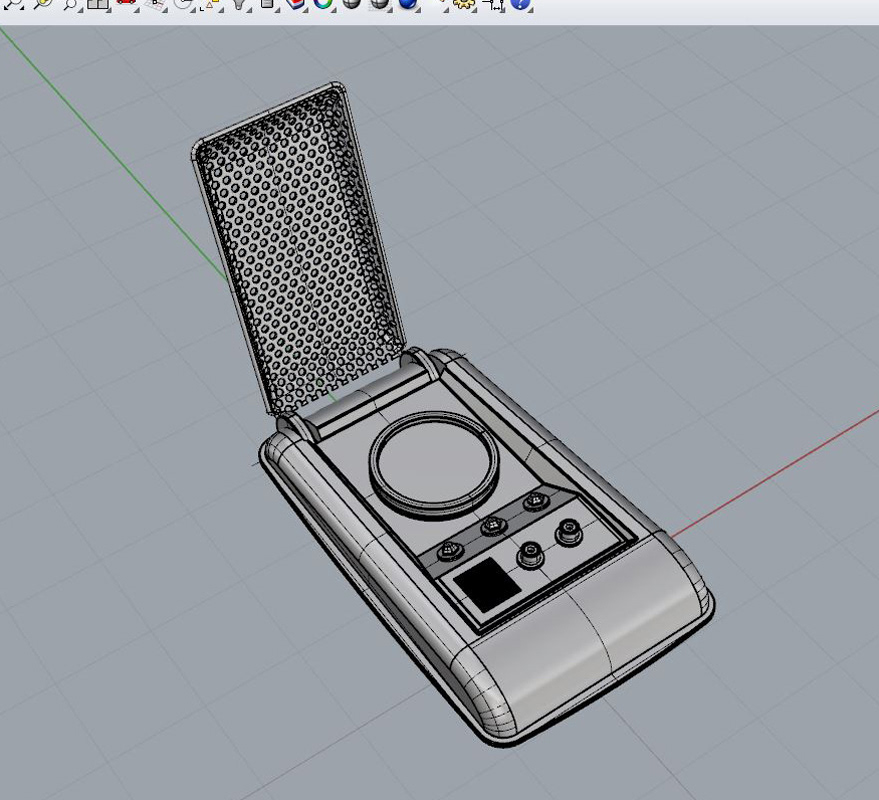Enable shaded viewport gray sphere icon
Viewport: 879px width, 800px height.
pos(351,3)
